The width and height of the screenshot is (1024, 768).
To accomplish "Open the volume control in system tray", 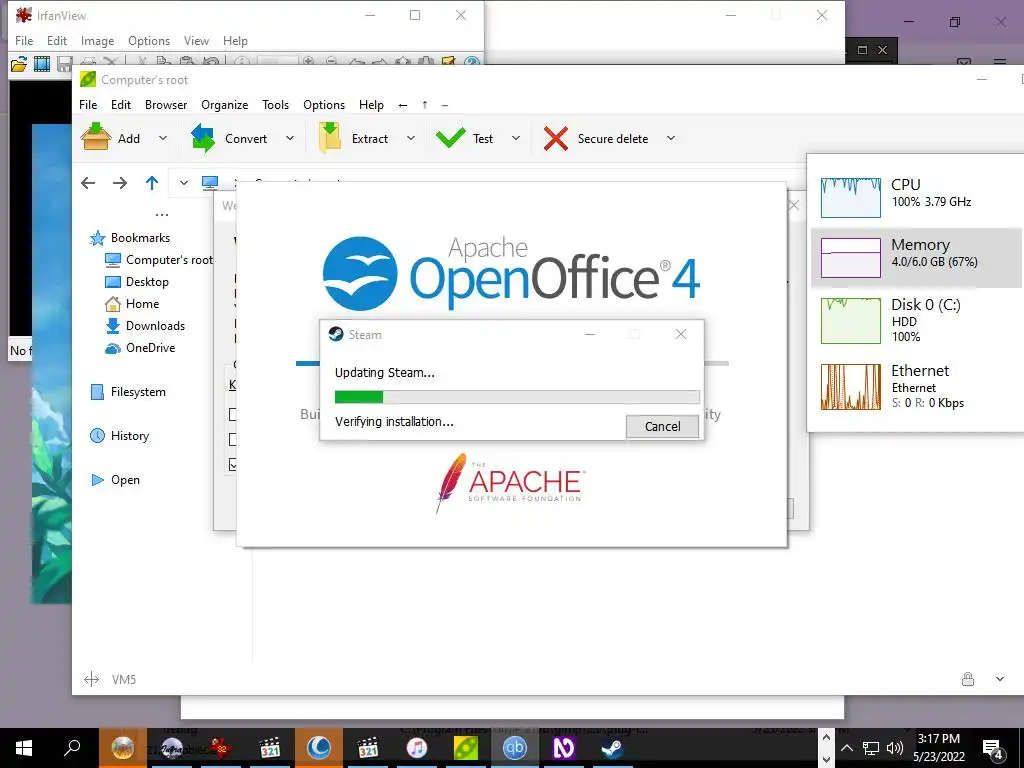I will pos(895,748).
